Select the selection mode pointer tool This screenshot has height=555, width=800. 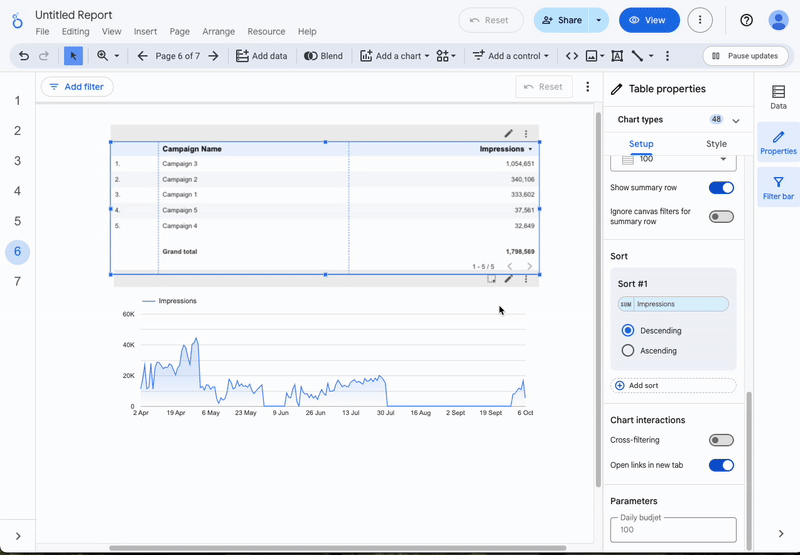coord(73,56)
